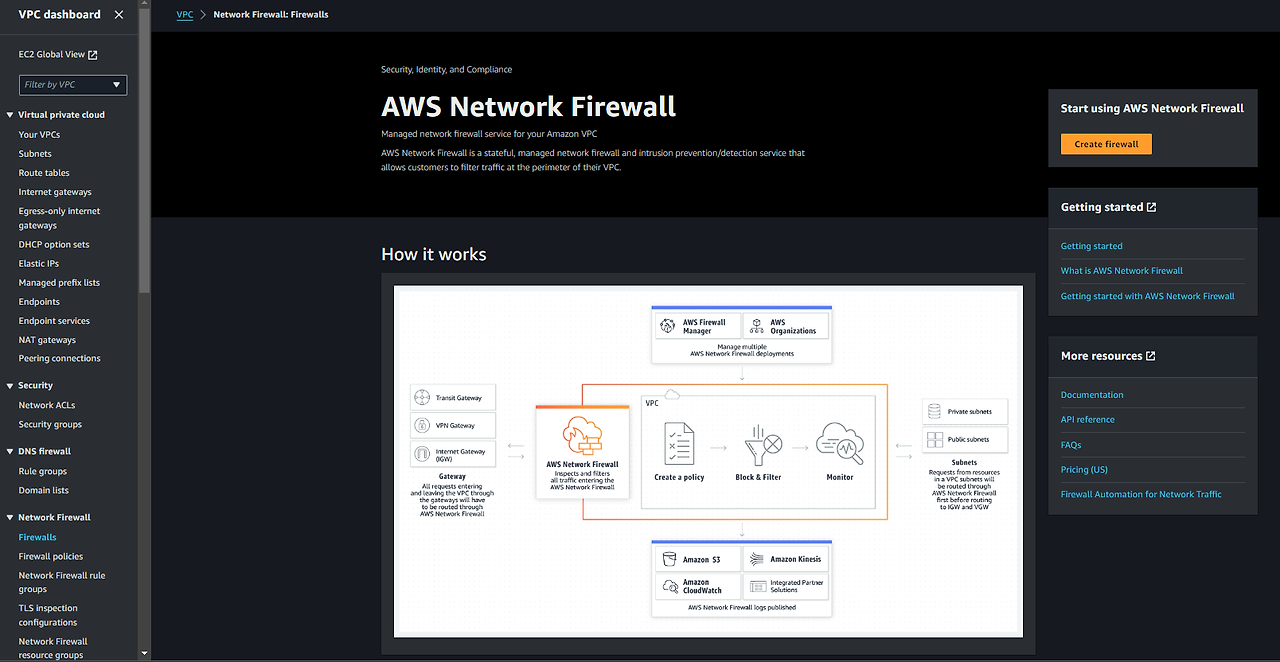
Task: Open the Getting started link
Action: (1092, 246)
